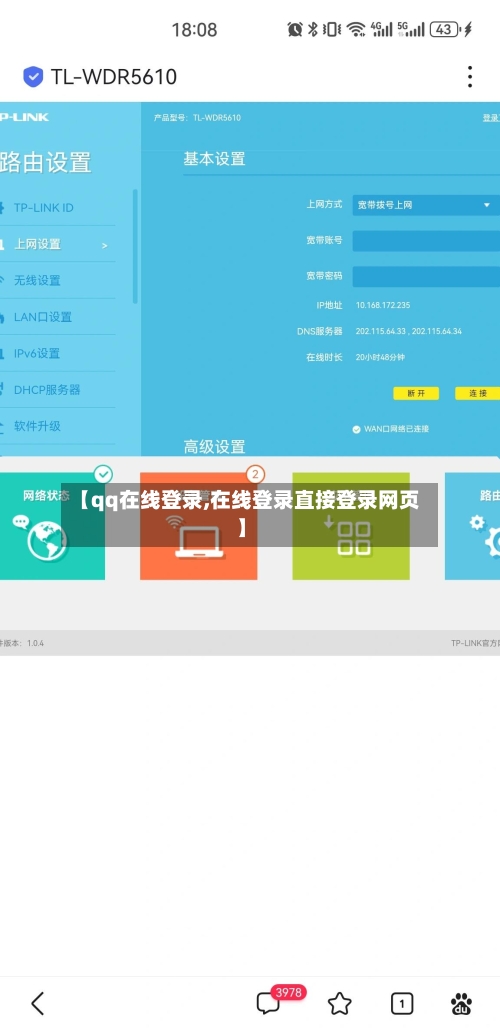Click the 高级设置 heading

click(x=214, y=447)
